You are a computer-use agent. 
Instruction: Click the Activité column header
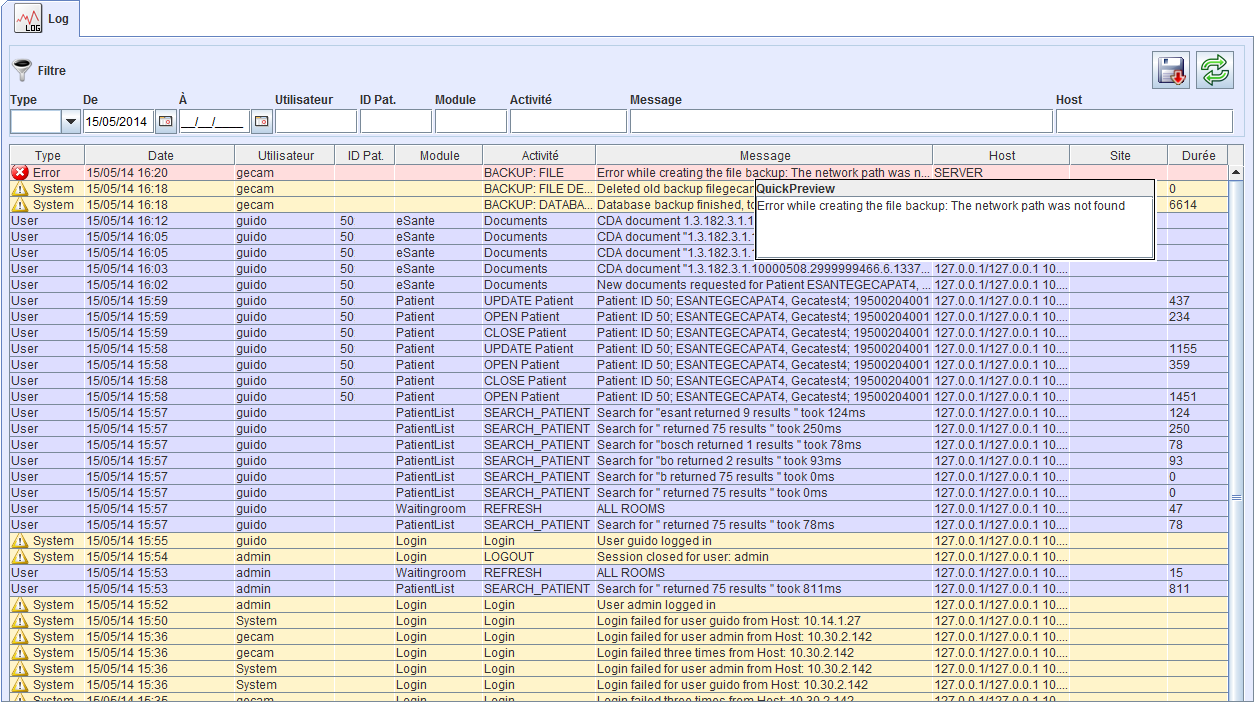(539, 155)
